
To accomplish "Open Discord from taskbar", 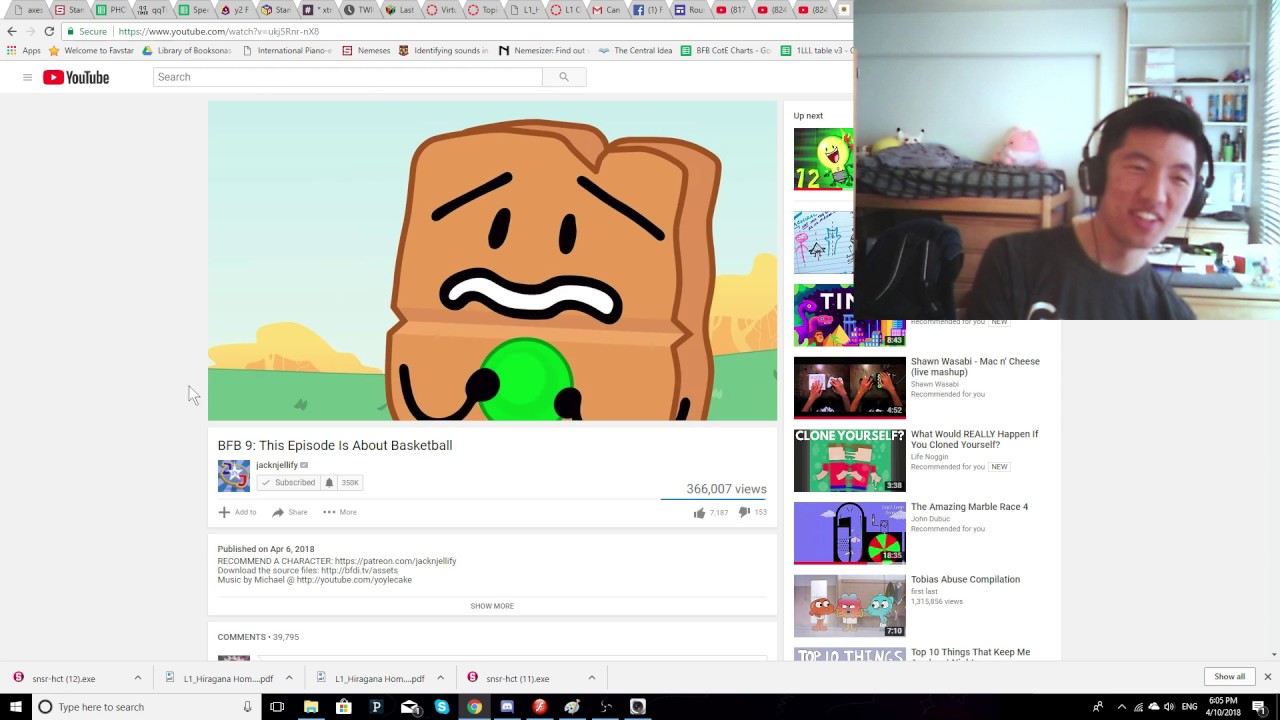I will pyautogui.click(x=507, y=707).
